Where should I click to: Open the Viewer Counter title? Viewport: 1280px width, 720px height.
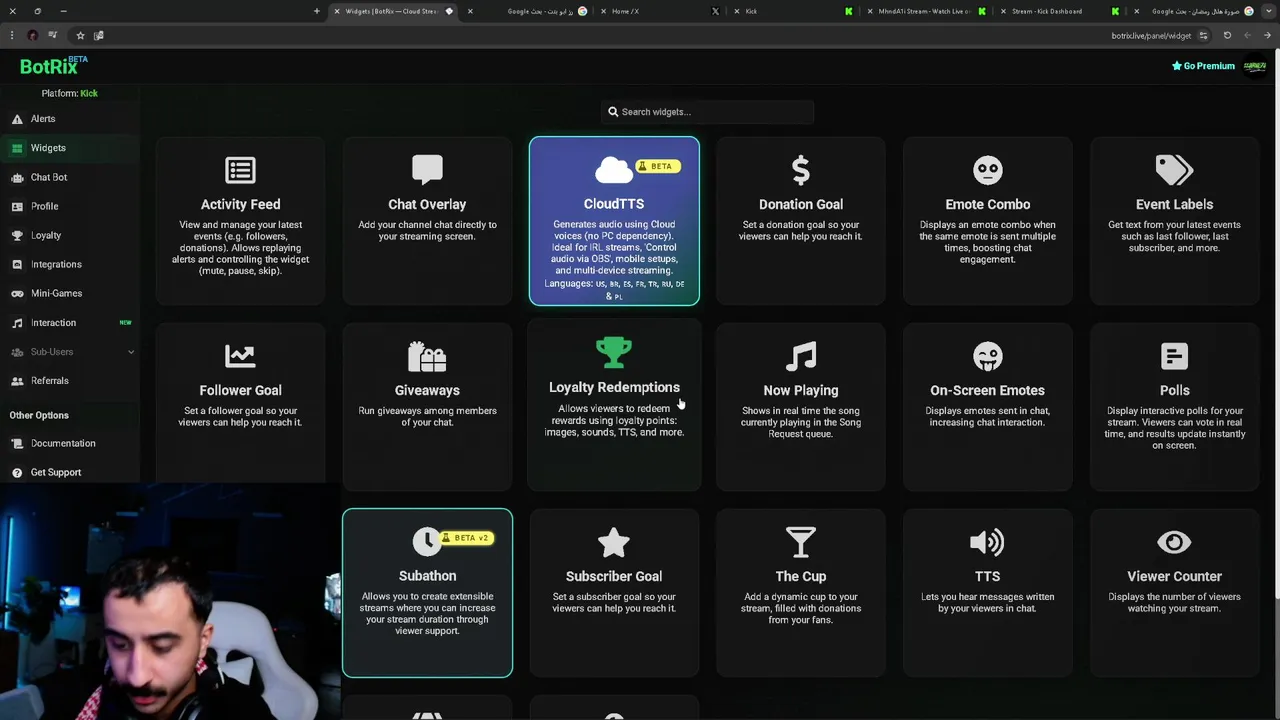(x=1174, y=576)
